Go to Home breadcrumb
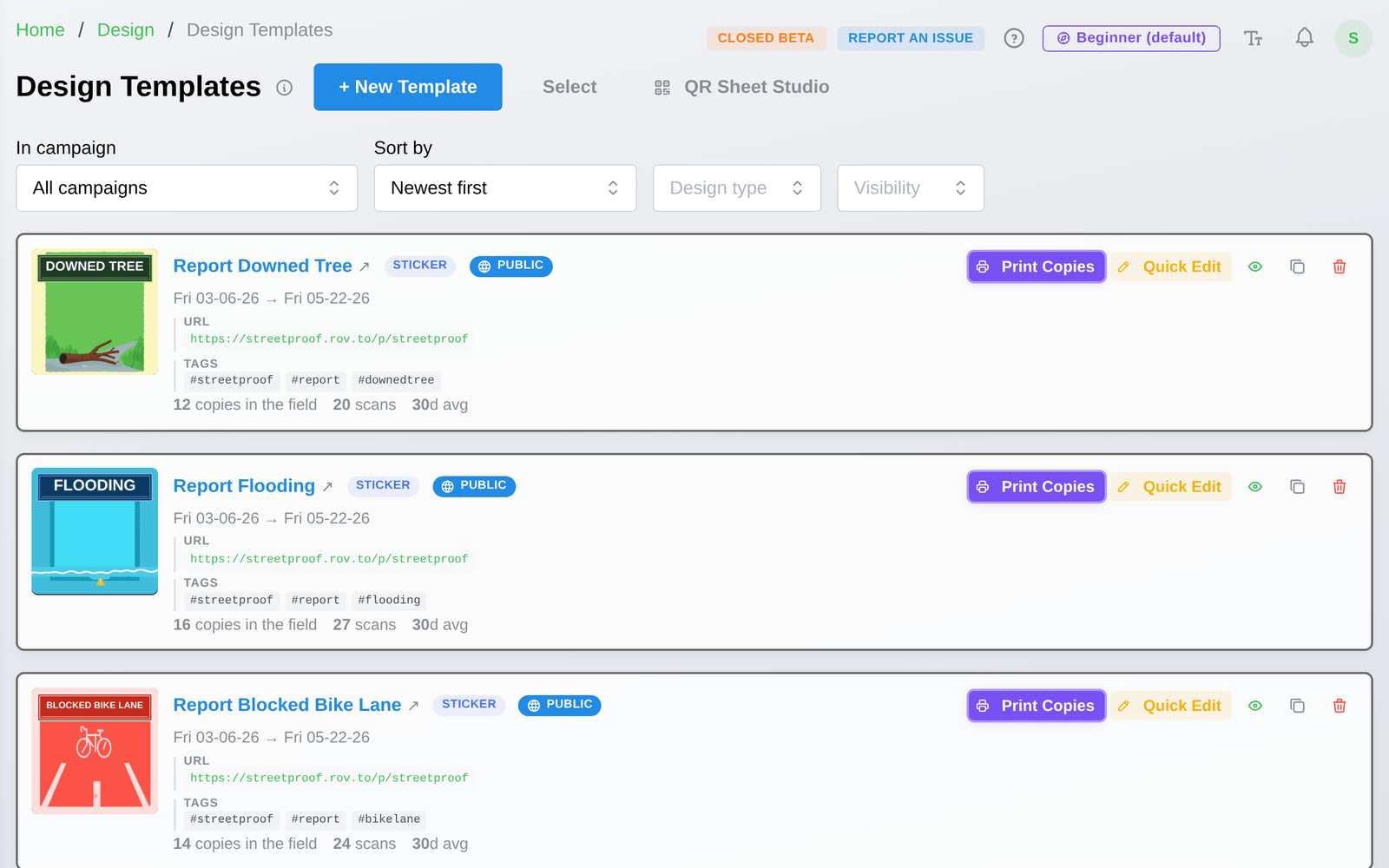Viewport: 1389px width, 868px height. (40, 30)
